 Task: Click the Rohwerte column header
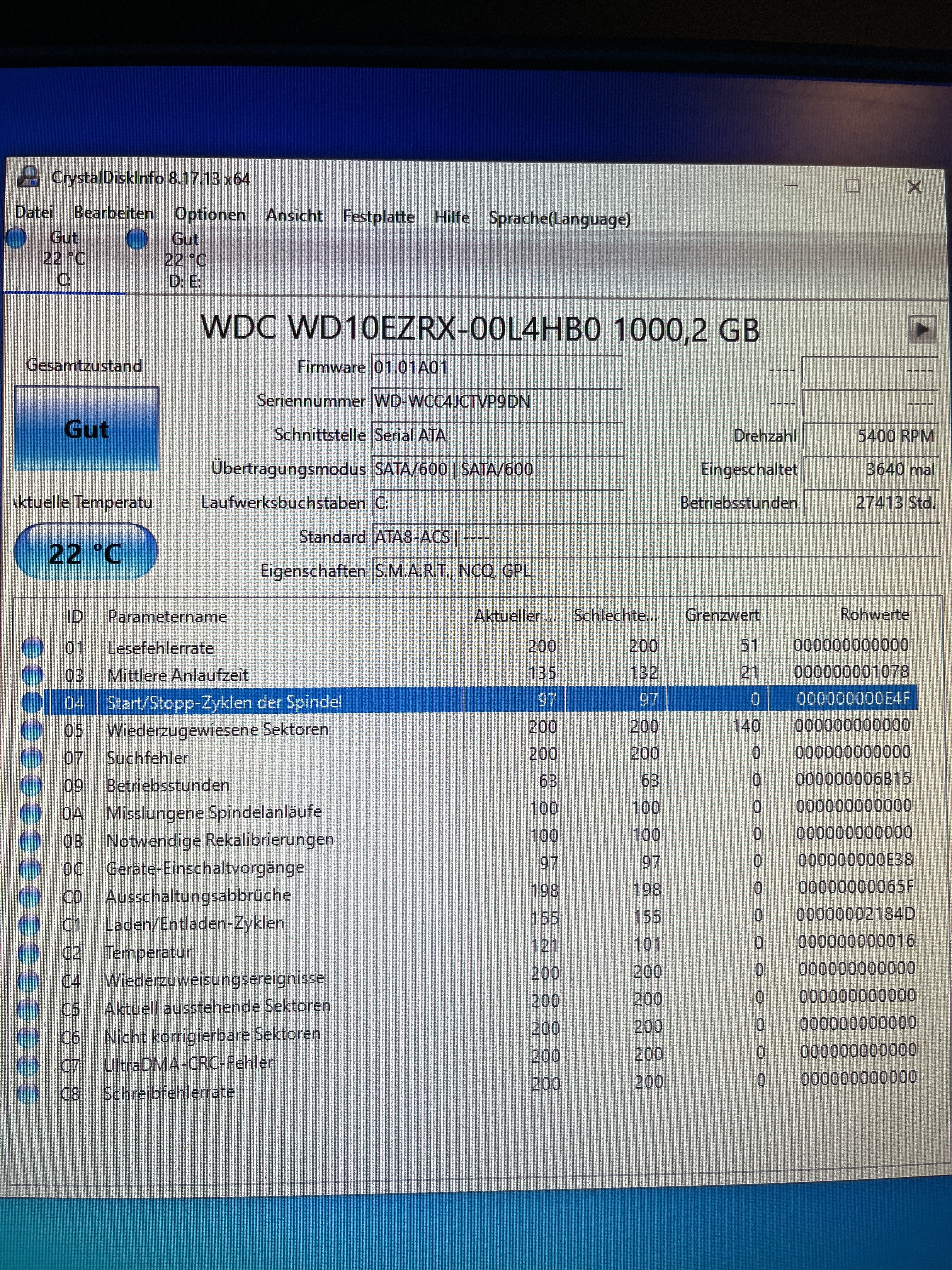click(875, 615)
